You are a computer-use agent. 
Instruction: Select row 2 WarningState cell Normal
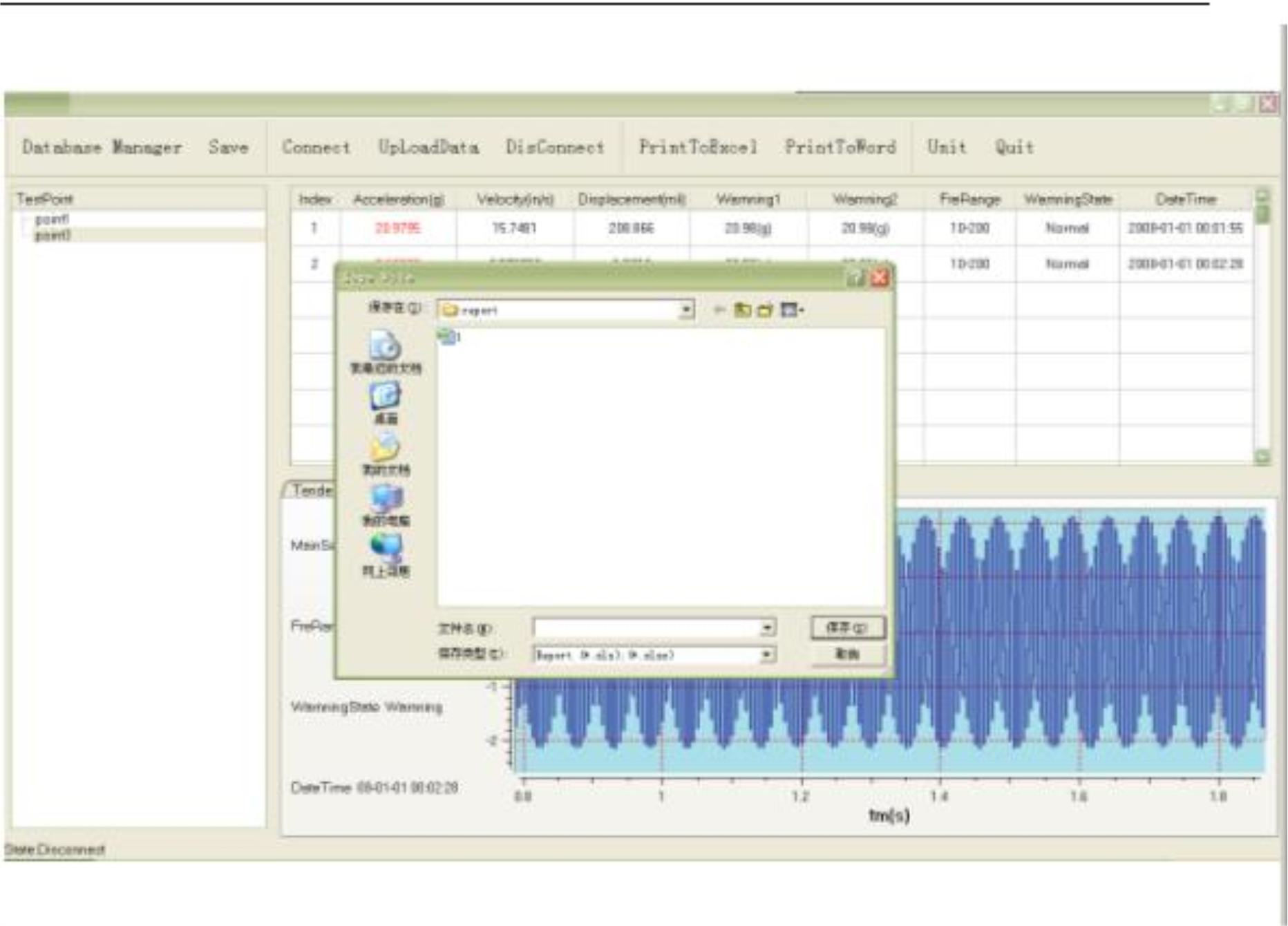click(1068, 264)
